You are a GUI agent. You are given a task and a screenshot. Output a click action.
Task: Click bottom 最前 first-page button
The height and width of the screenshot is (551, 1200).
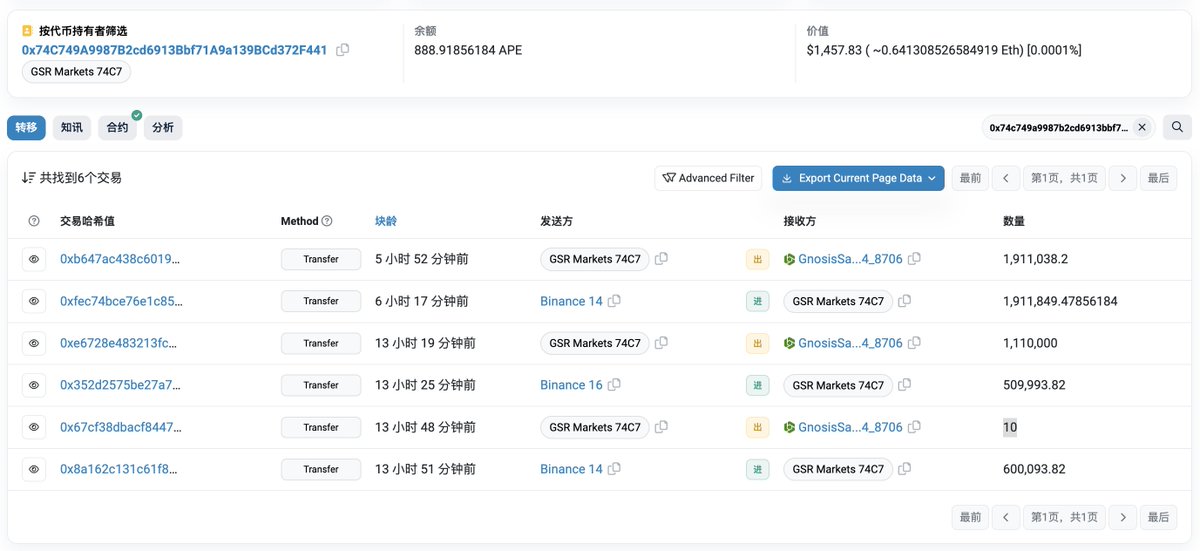970,517
